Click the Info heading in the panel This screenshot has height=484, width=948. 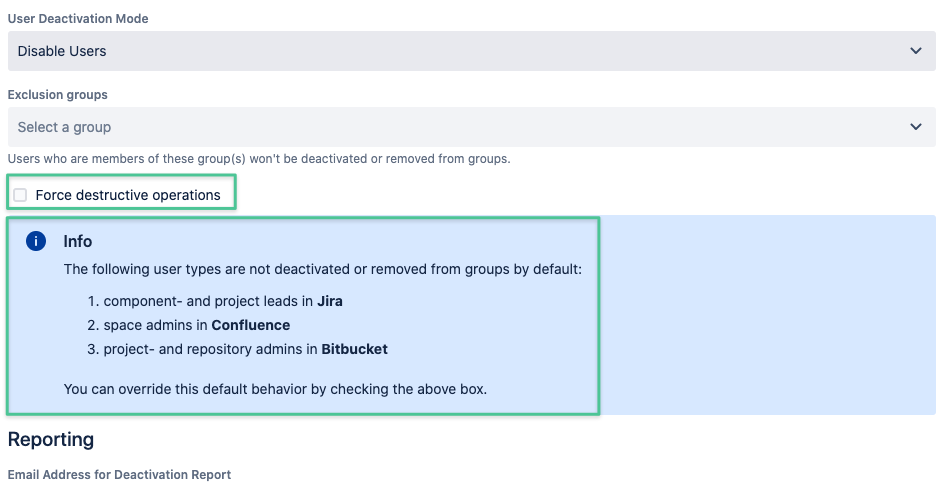click(77, 241)
